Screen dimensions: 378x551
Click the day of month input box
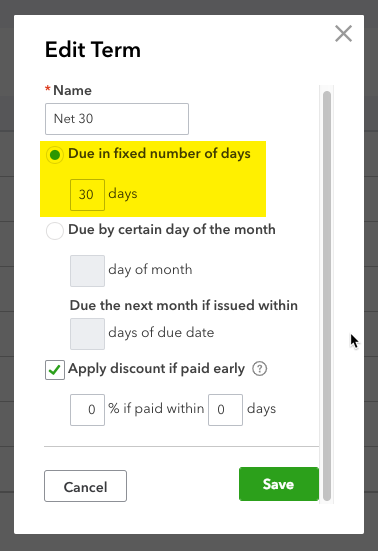(87, 271)
